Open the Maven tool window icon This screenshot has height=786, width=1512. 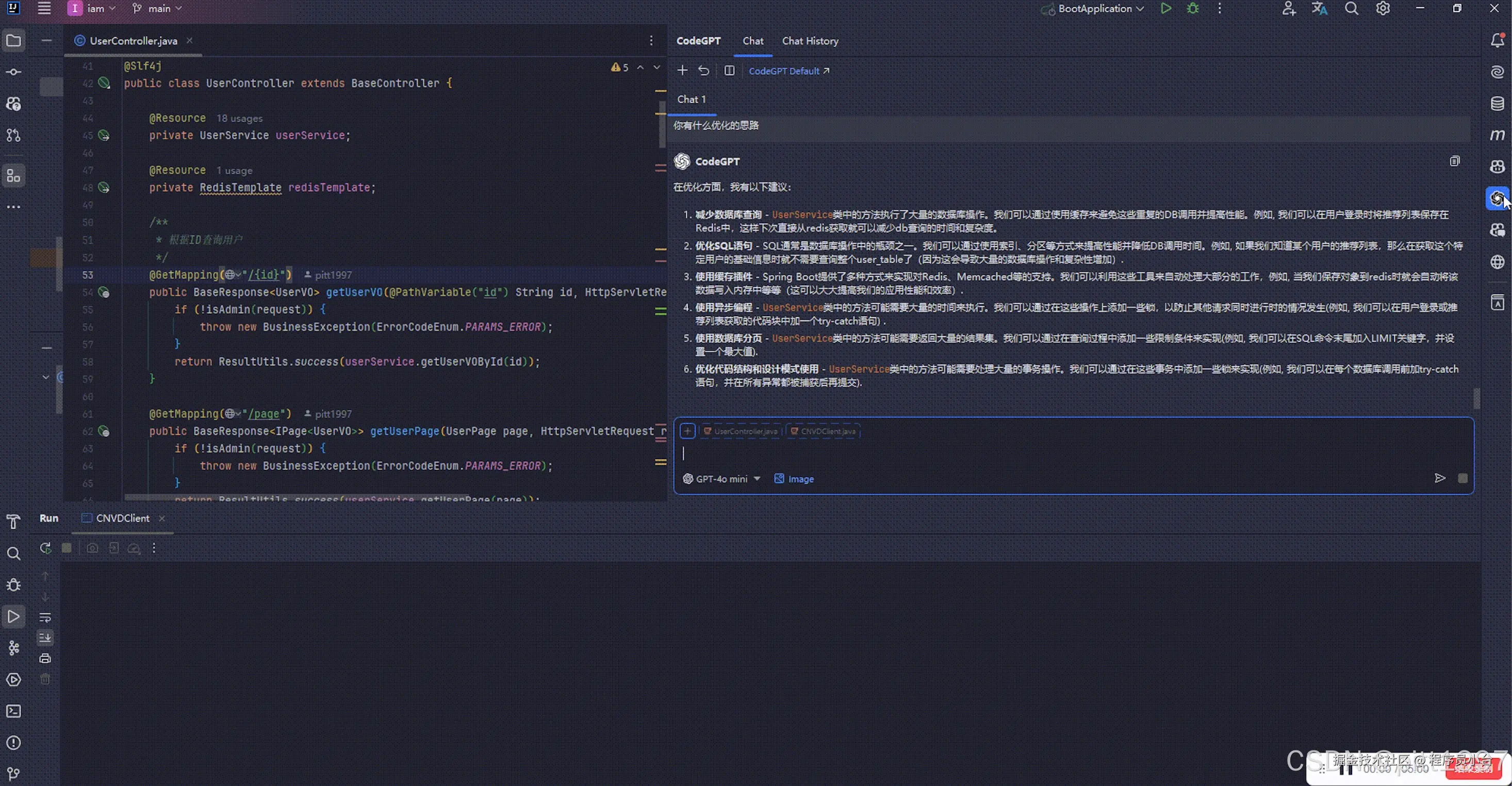[x=1498, y=135]
